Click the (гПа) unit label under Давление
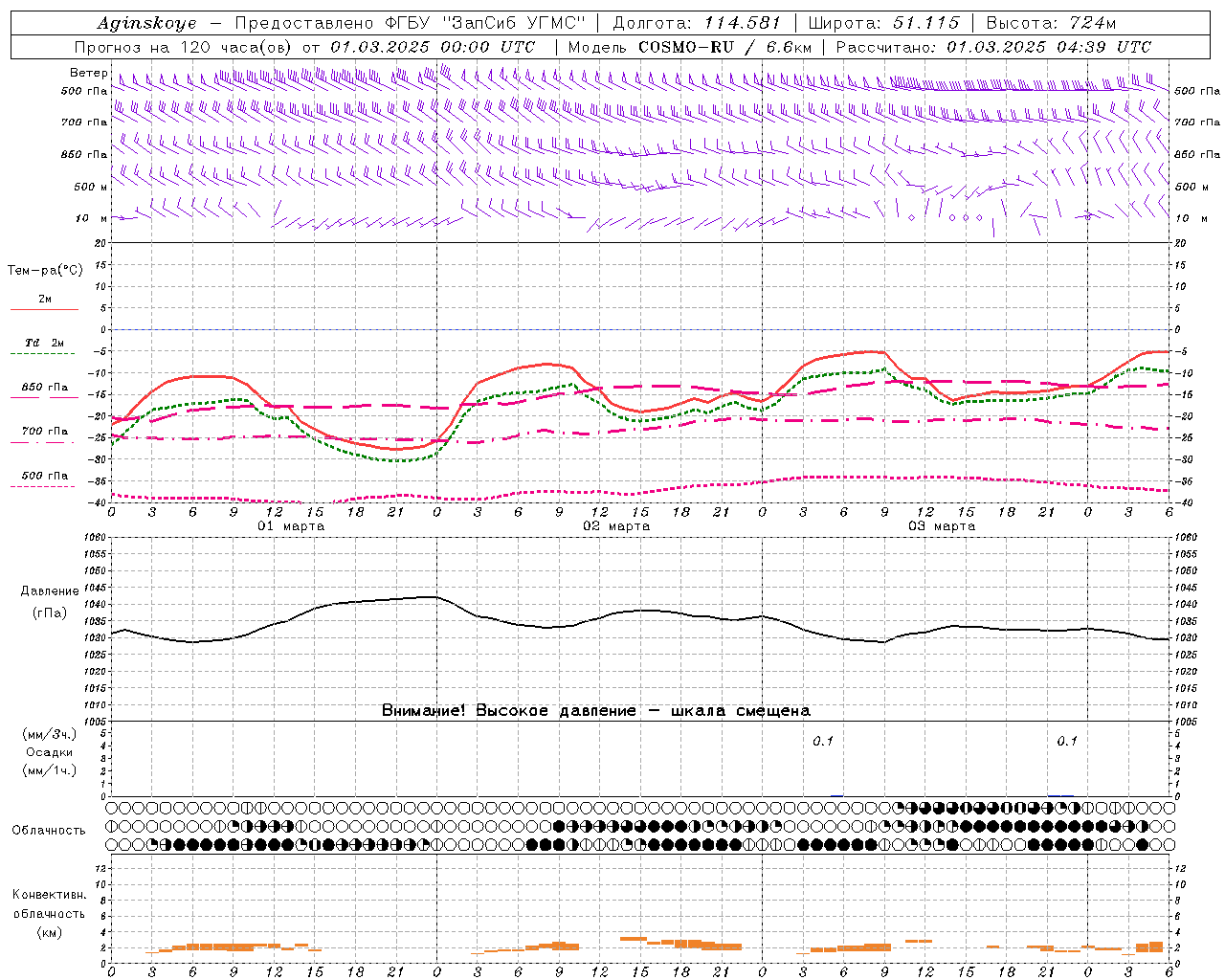Image resolution: width=1225 pixels, height=980 pixels. click(50, 612)
